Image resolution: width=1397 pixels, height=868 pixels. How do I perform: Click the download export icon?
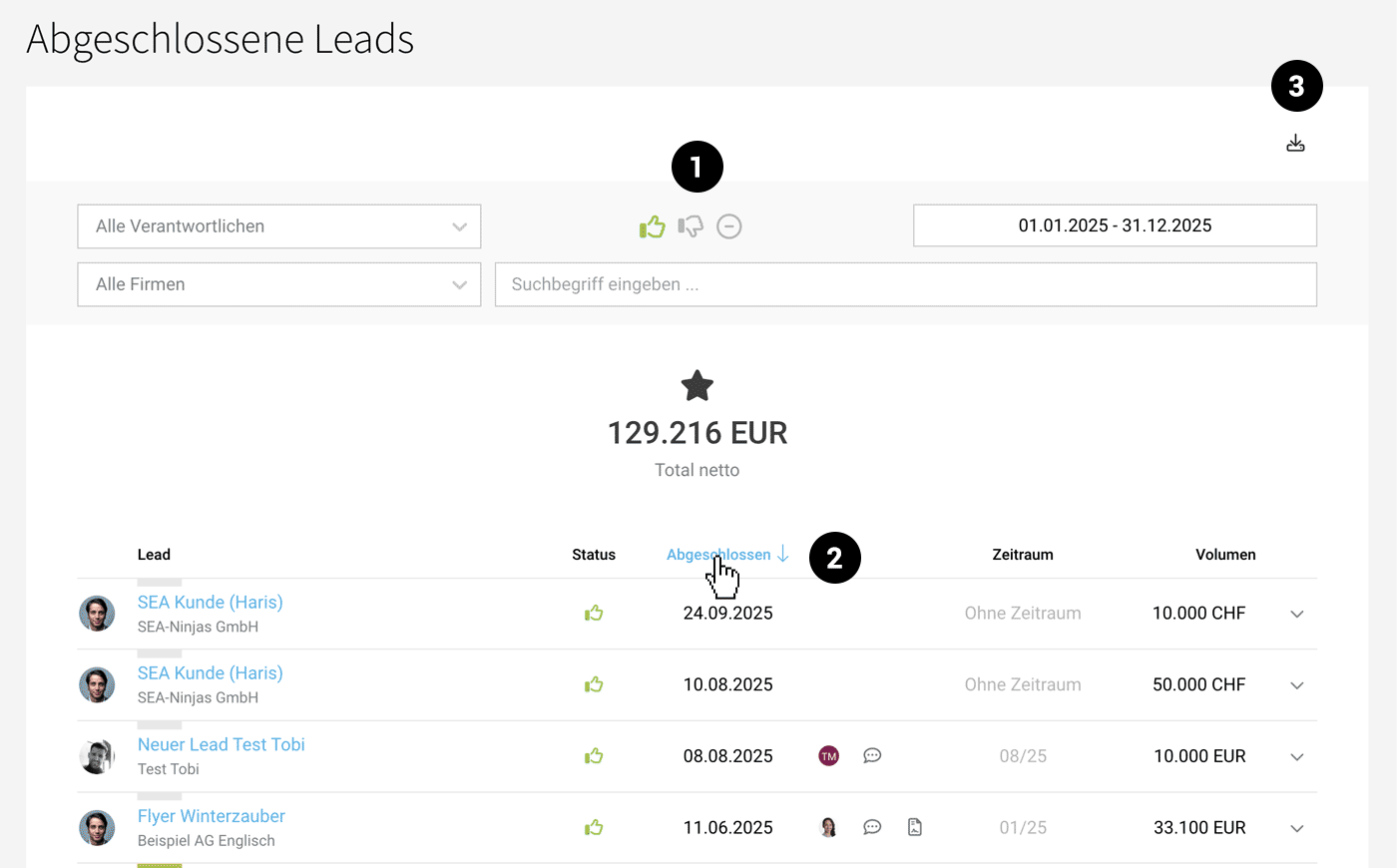point(1295,144)
